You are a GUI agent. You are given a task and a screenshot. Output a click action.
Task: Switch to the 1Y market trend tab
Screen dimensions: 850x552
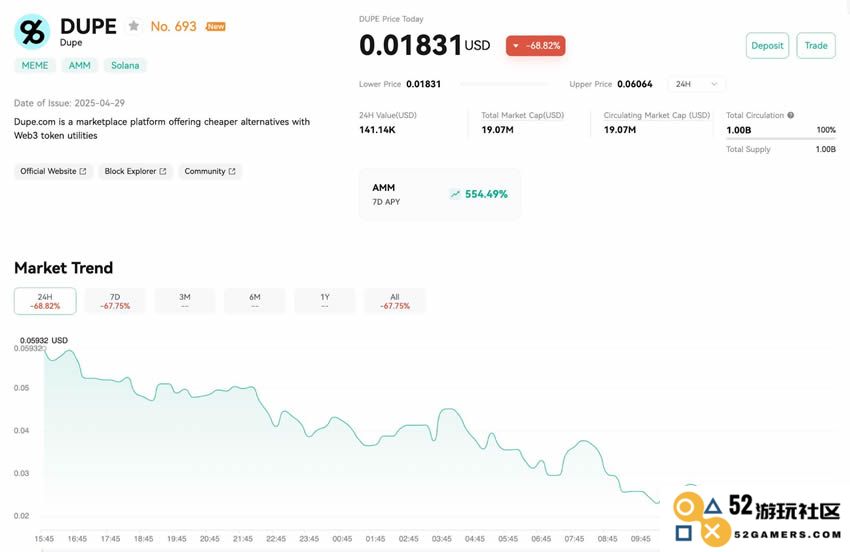[x=325, y=301]
